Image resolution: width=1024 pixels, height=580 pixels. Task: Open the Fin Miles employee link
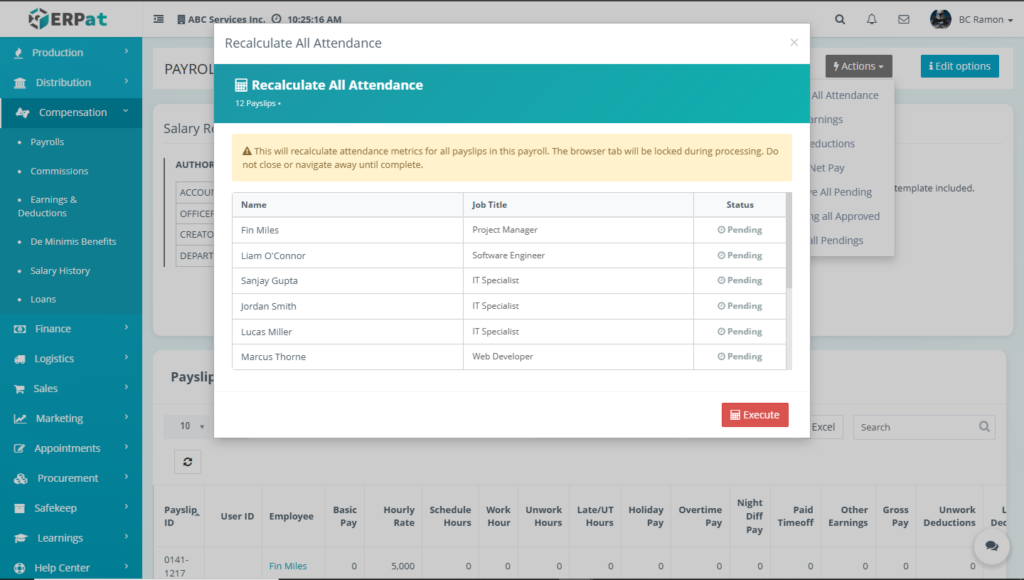pos(288,566)
